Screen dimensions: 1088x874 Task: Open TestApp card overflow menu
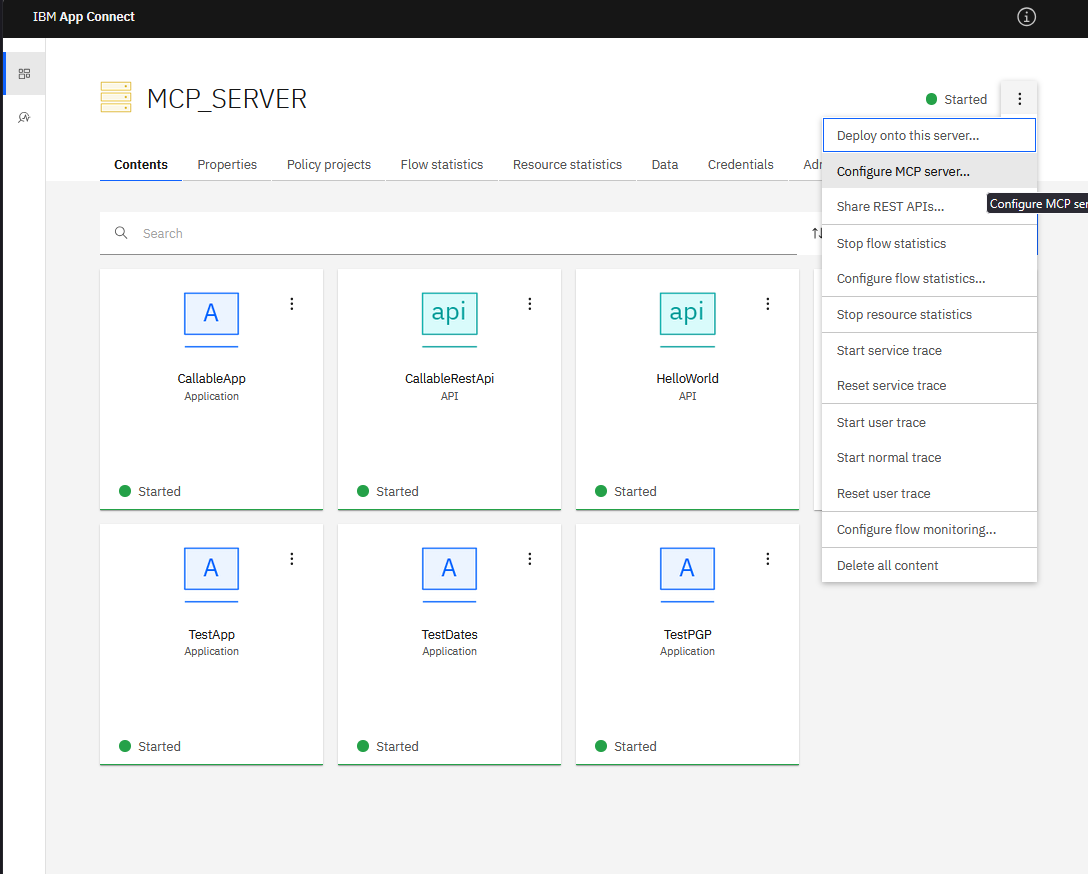click(x=292, y=559)
